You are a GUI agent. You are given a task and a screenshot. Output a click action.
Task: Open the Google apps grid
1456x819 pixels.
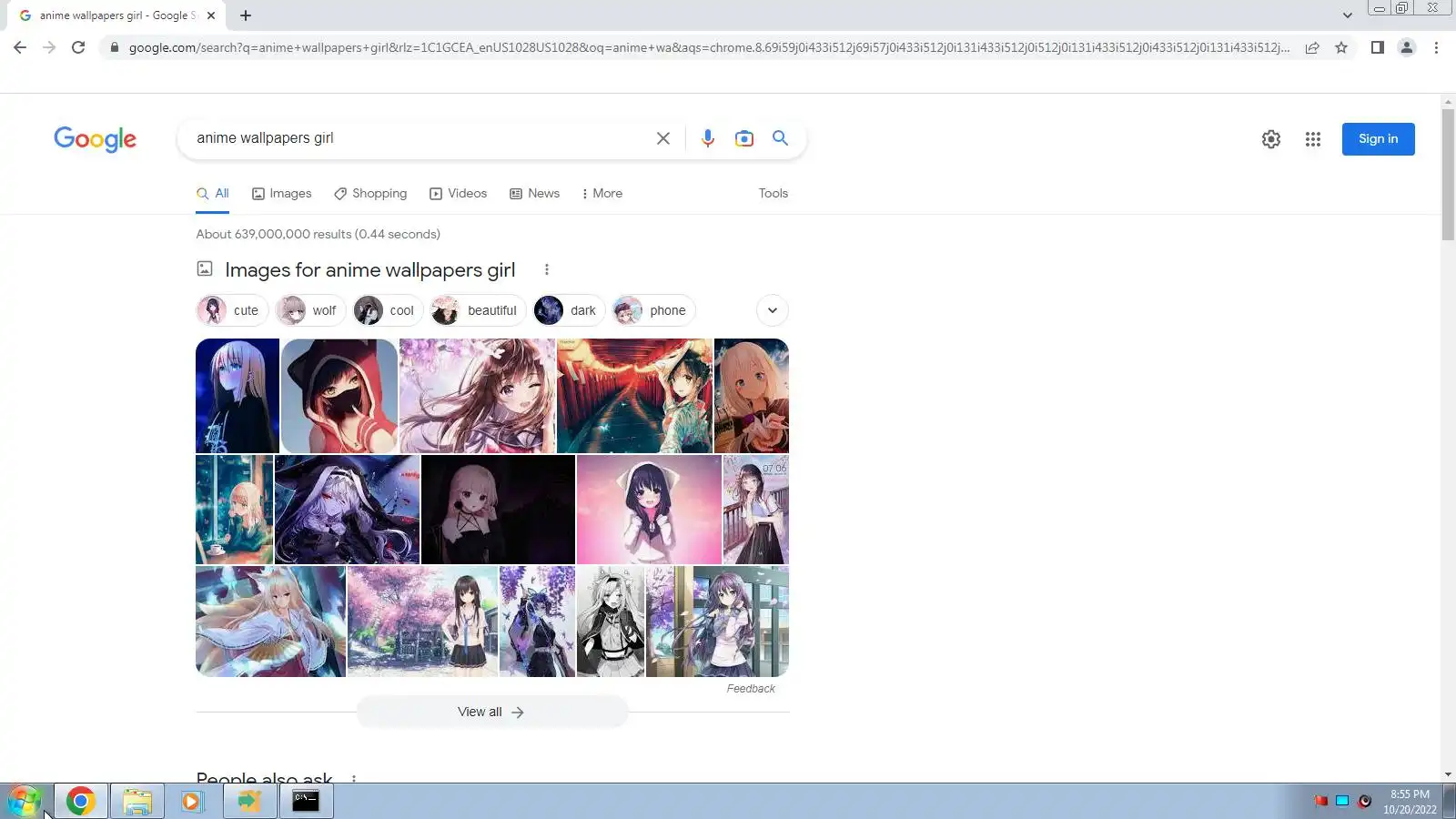pos(1312,139)
